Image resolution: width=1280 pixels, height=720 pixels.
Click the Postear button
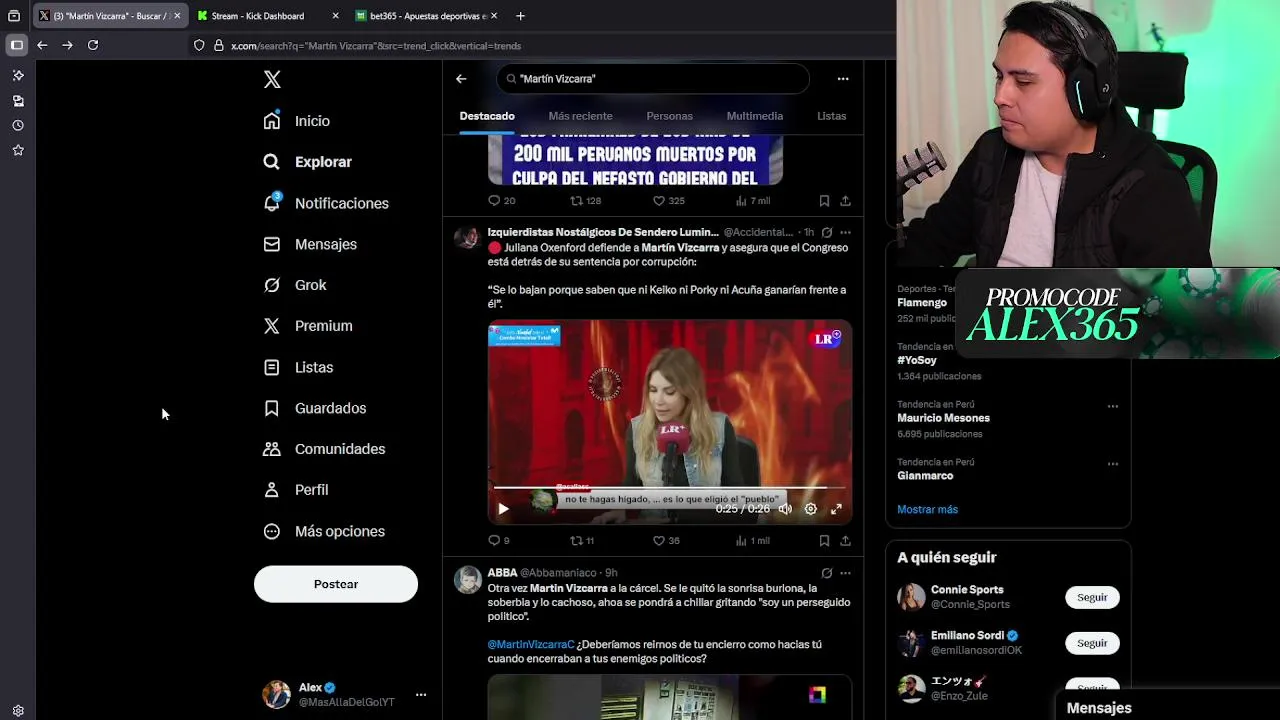pos(336,584)
